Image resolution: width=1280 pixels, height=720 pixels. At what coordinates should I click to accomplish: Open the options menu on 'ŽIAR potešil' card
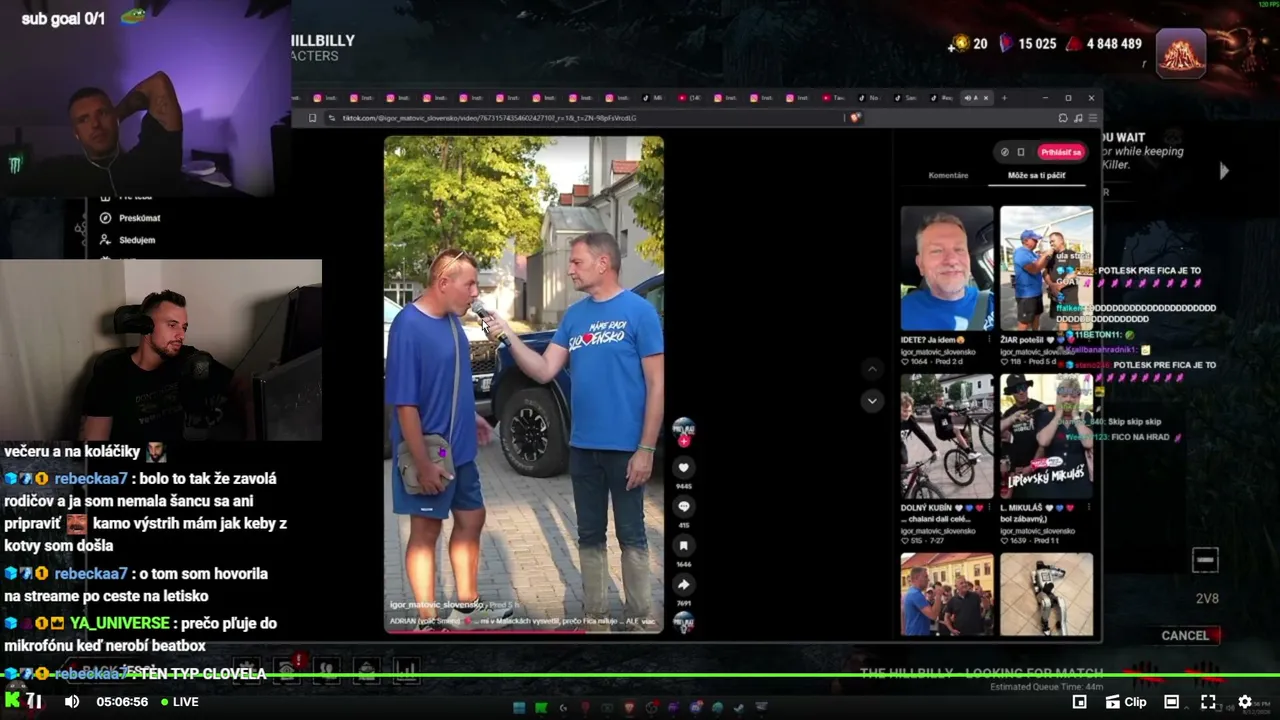[1088, 340]
